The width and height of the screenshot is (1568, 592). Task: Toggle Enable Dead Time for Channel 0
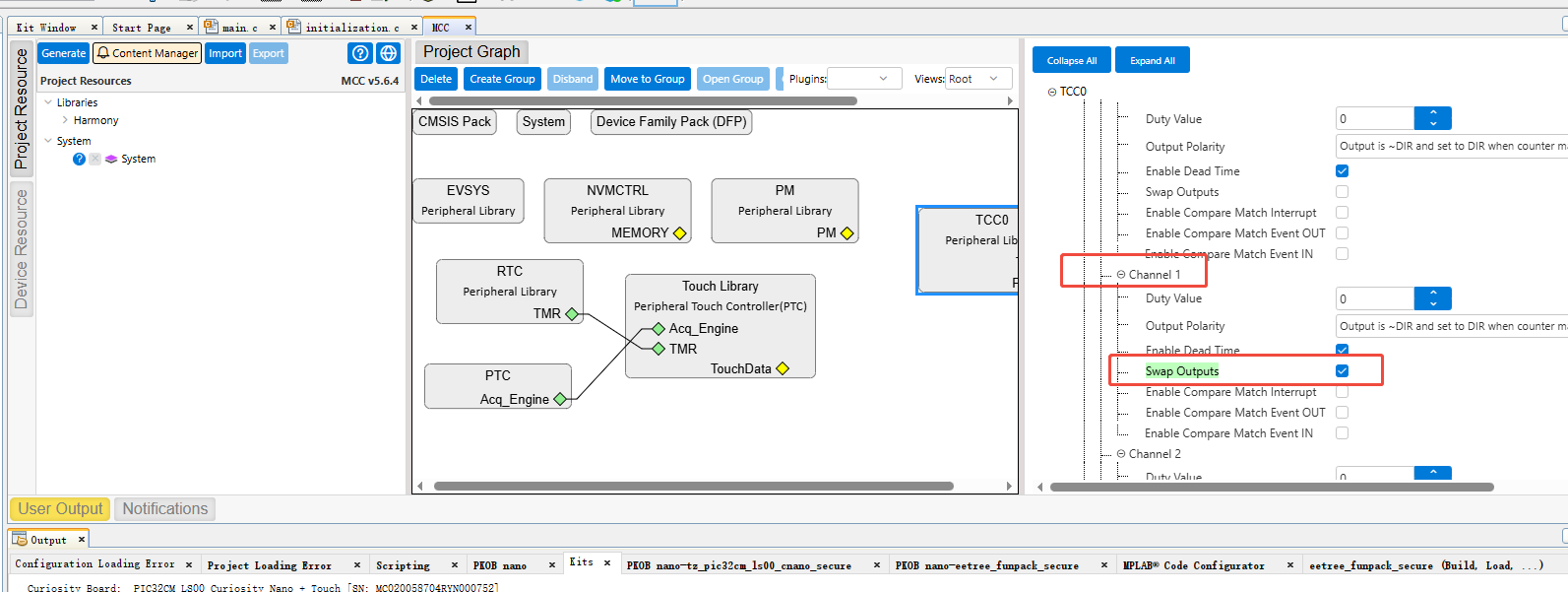tap(1342, 171)
